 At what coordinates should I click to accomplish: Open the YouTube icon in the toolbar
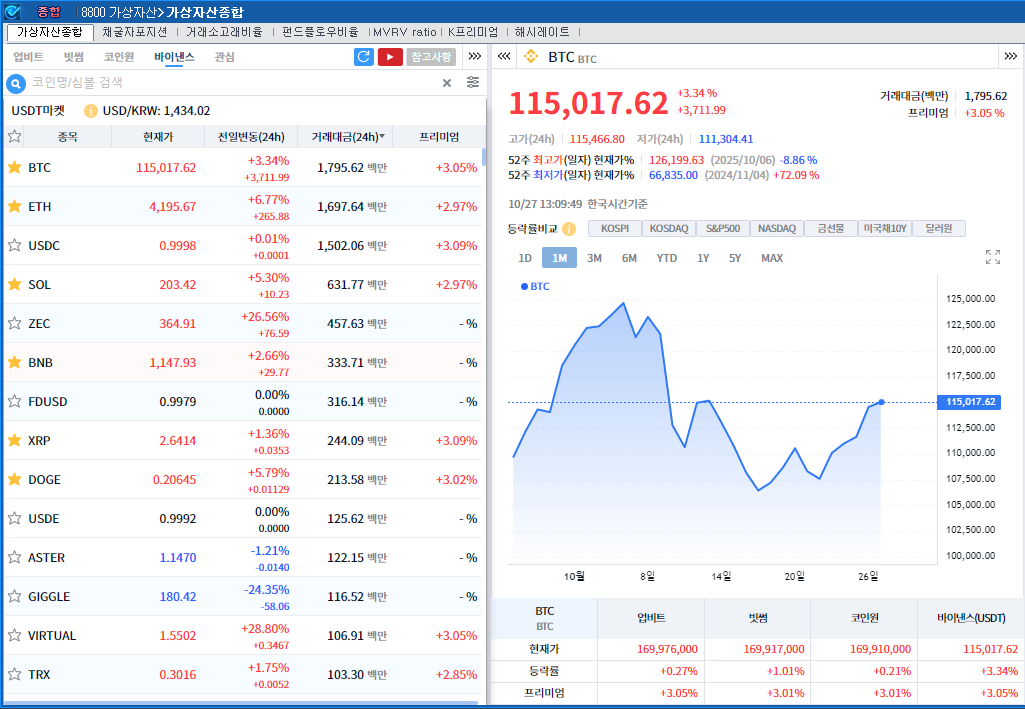[x=391, y=57]
